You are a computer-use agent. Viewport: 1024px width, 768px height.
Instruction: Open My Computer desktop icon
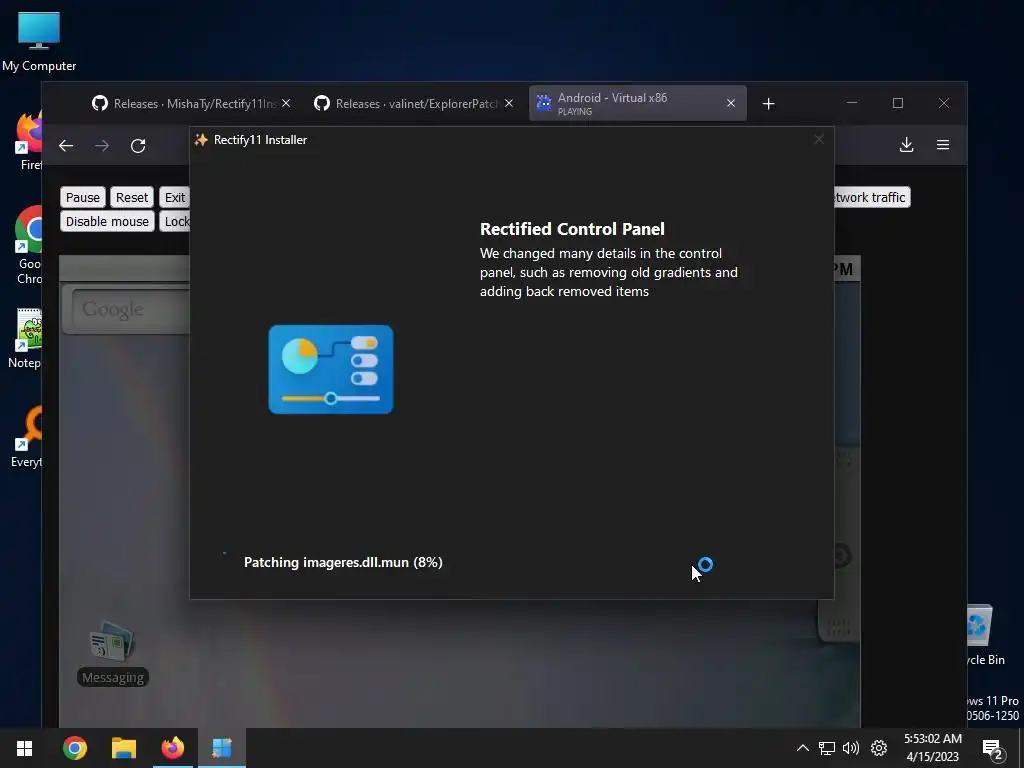[x=39, y=41]
